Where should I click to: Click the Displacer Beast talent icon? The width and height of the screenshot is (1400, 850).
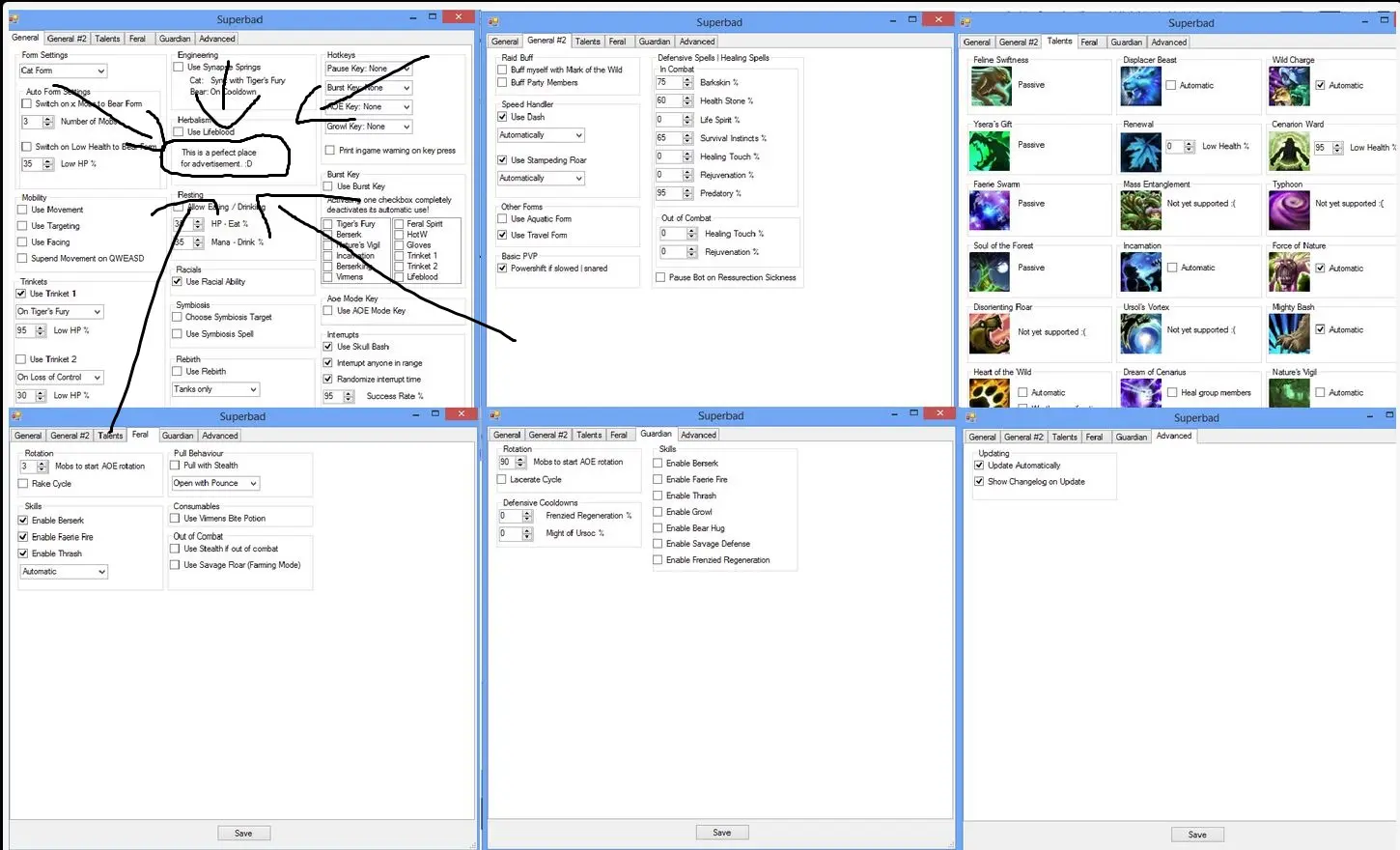click(x=1140, y=86)
